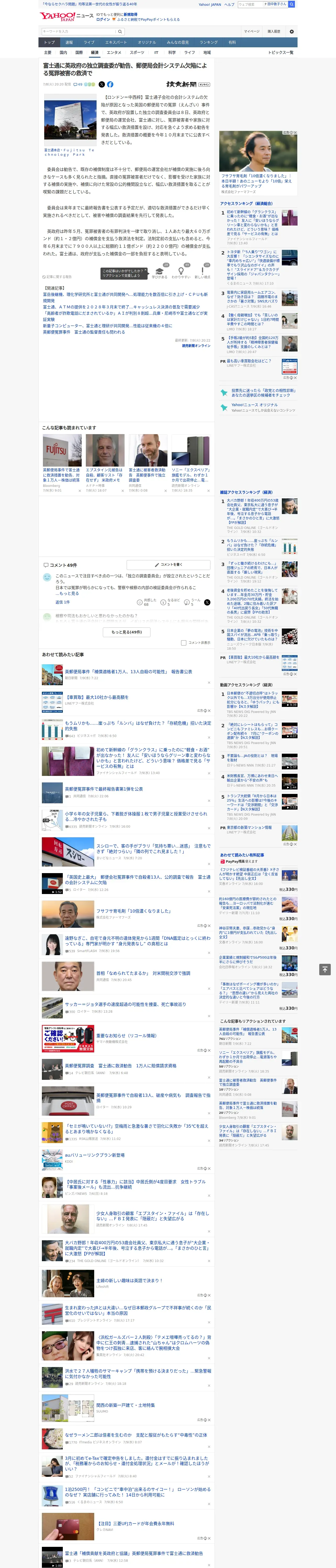Toggle the コメント非表示 checkbox

(183, 643)
